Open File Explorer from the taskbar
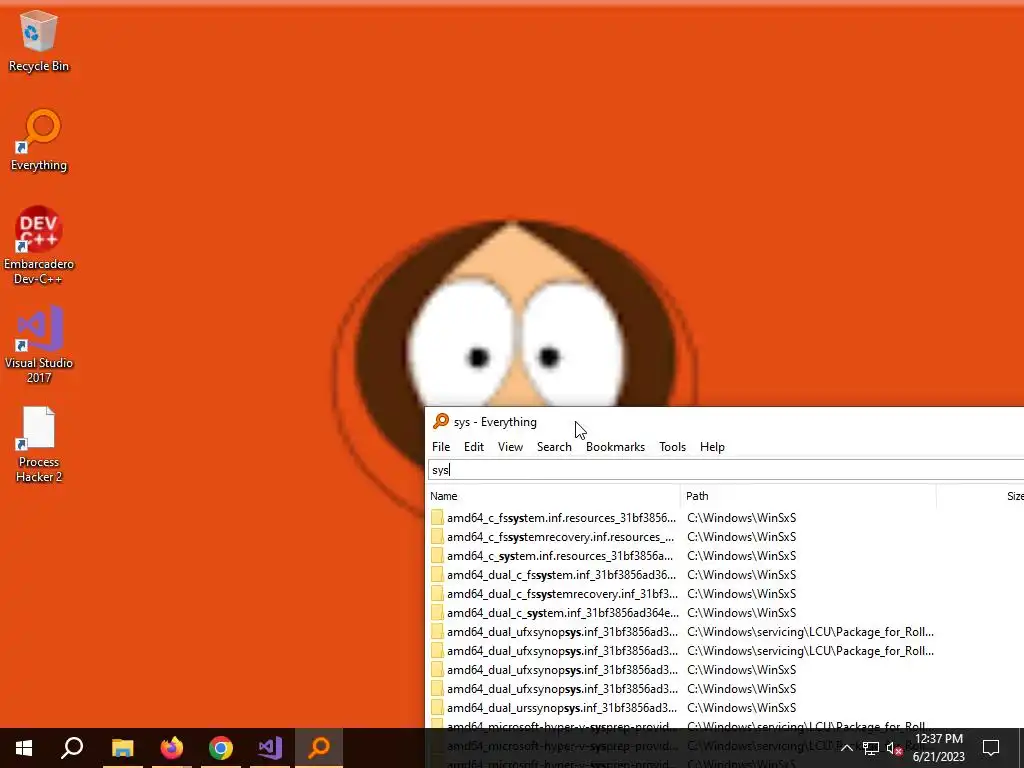The width and height of the screenshot is (1024, 768). [122, 747]
